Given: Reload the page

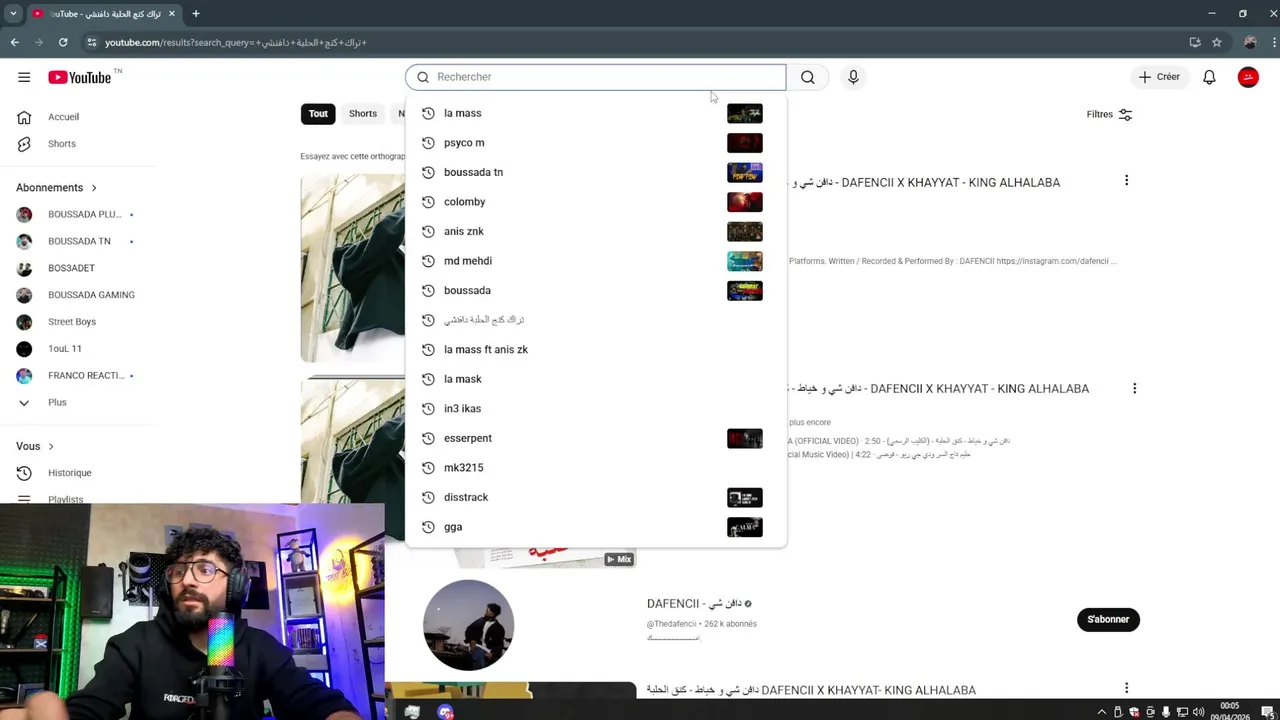Looking at the screenshot, I should (x=63, y=42).
